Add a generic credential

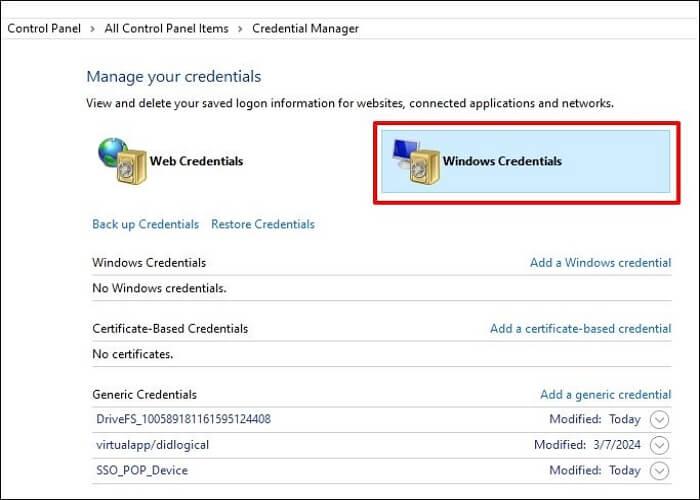(x=605, y=395)
